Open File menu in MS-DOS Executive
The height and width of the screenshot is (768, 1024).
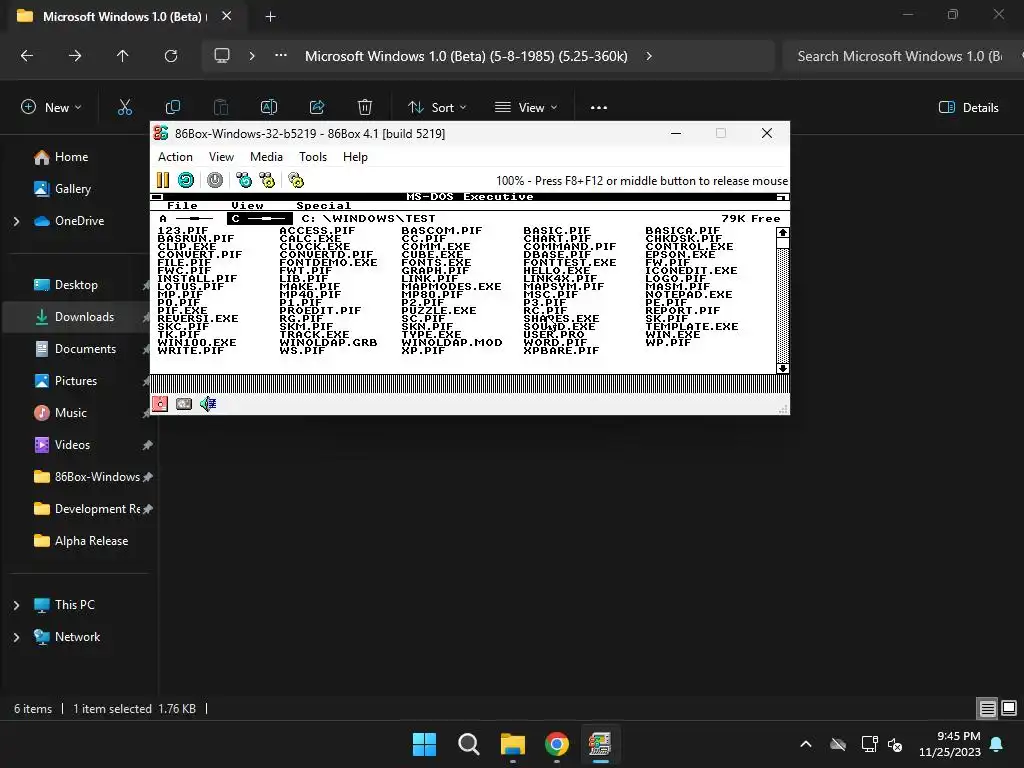pos(182,206)
